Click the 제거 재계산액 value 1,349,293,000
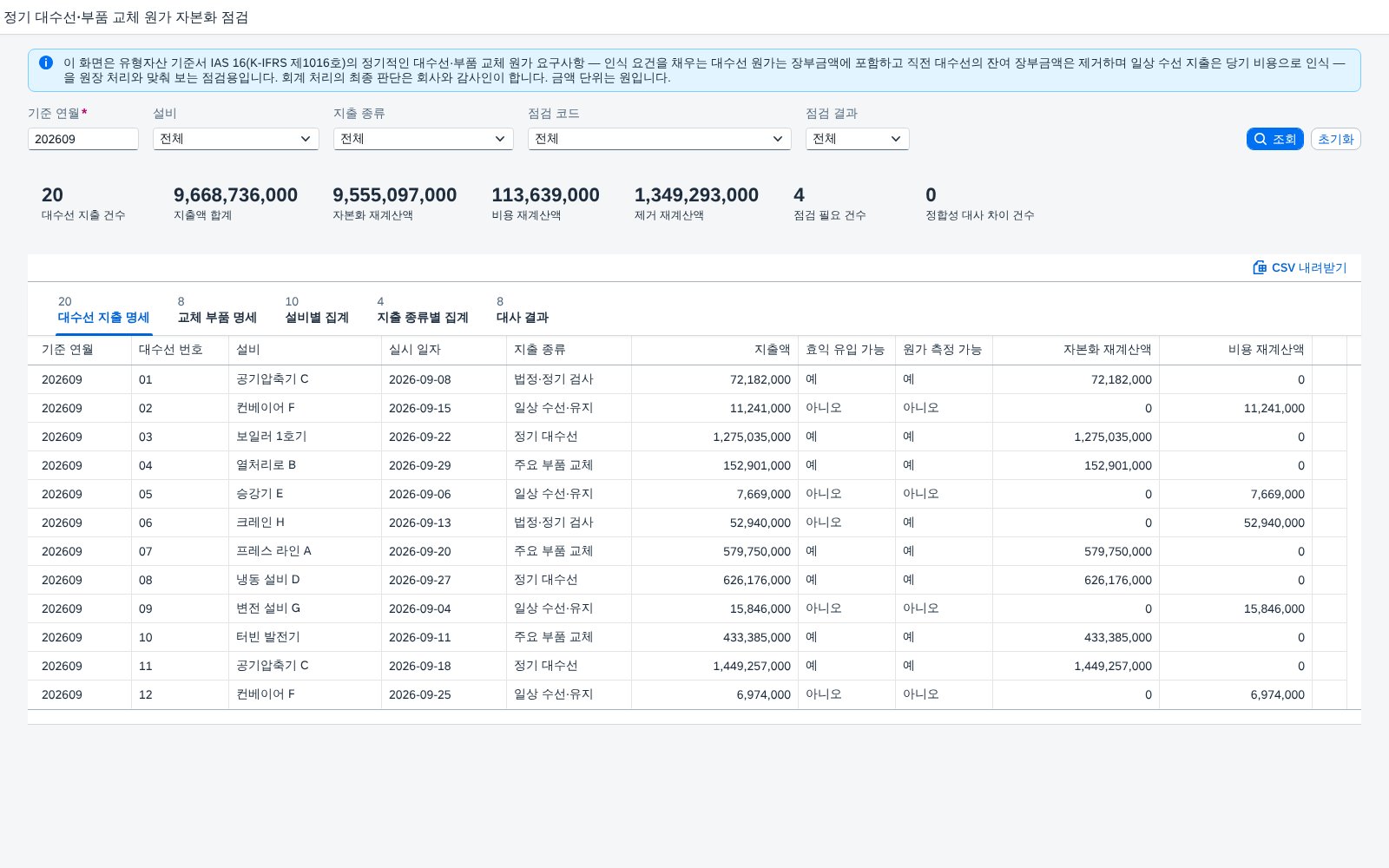Screen dimensions: 1389x868 (x=696, y=195)
